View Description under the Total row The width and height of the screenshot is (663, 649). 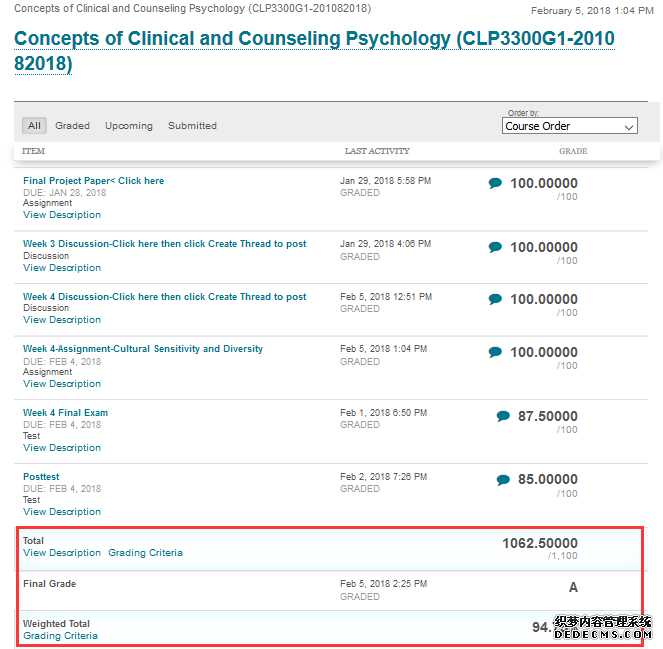tap(62, 553)
